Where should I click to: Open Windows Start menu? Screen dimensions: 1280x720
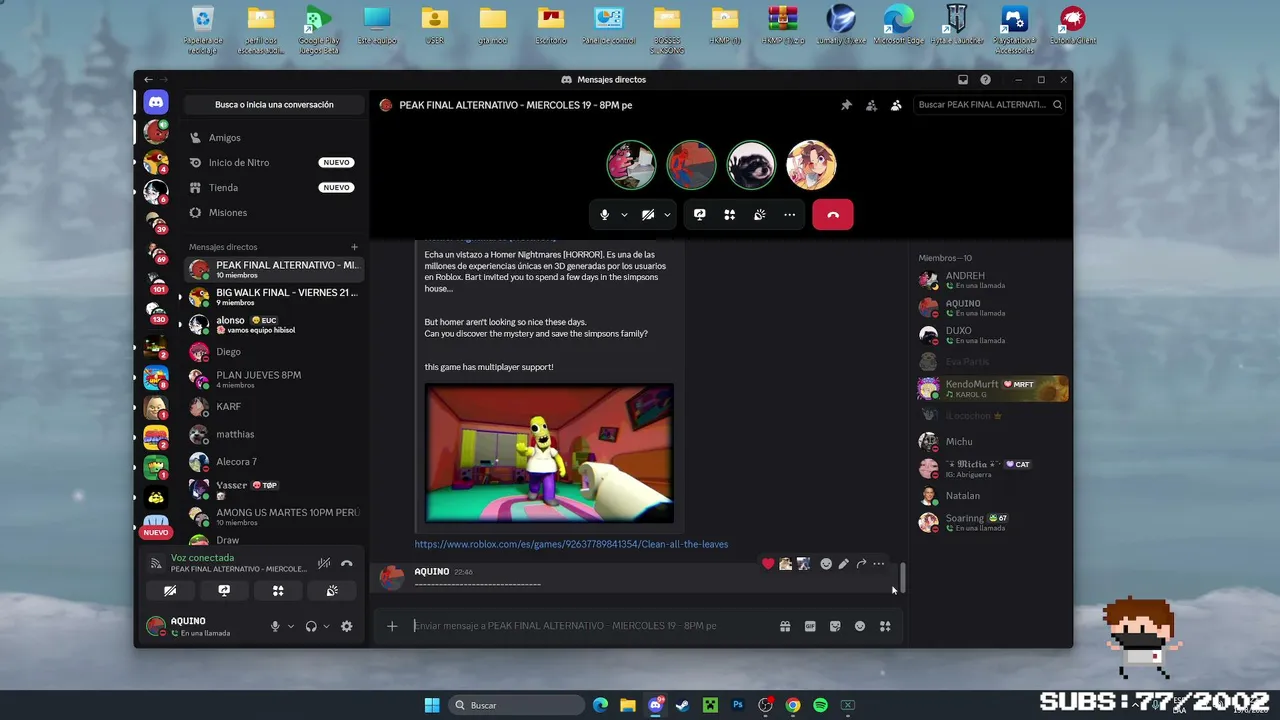point(432,705)
